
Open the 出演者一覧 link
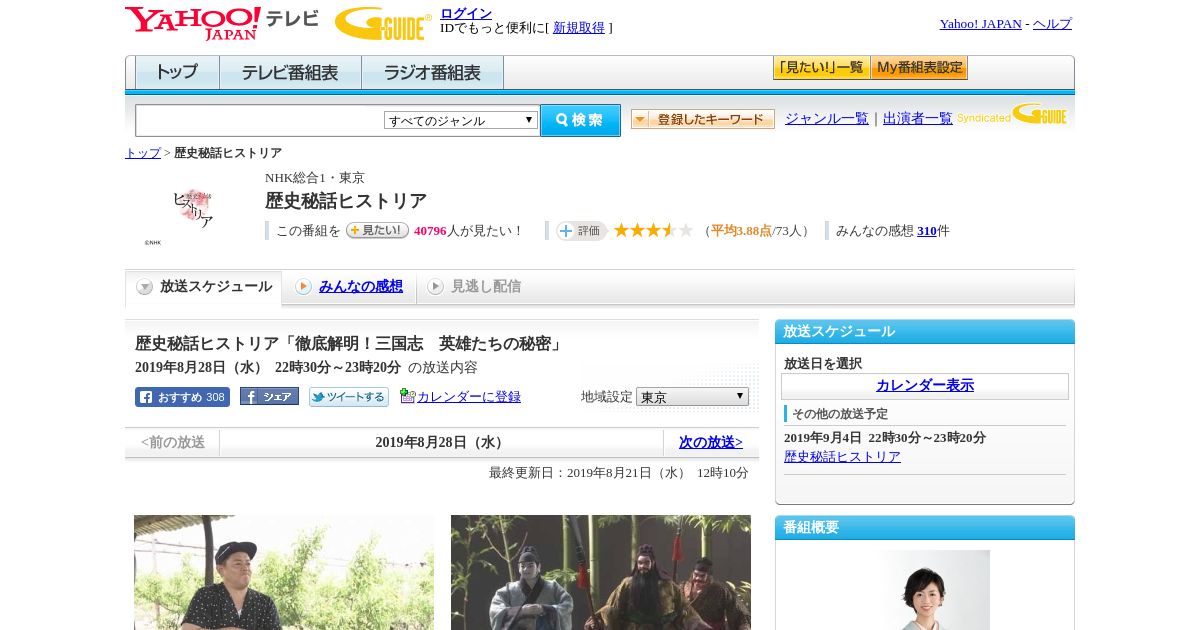point(918,119)
